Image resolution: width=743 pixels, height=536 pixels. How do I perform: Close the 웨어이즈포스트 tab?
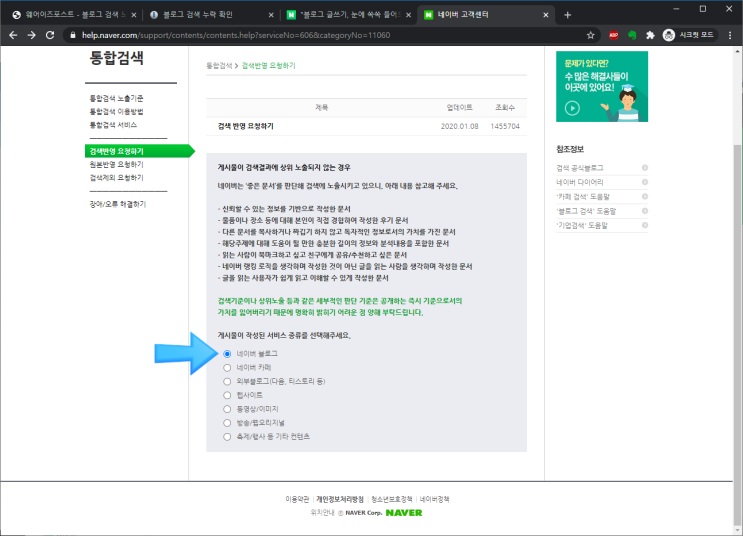[x=134, y=15]
